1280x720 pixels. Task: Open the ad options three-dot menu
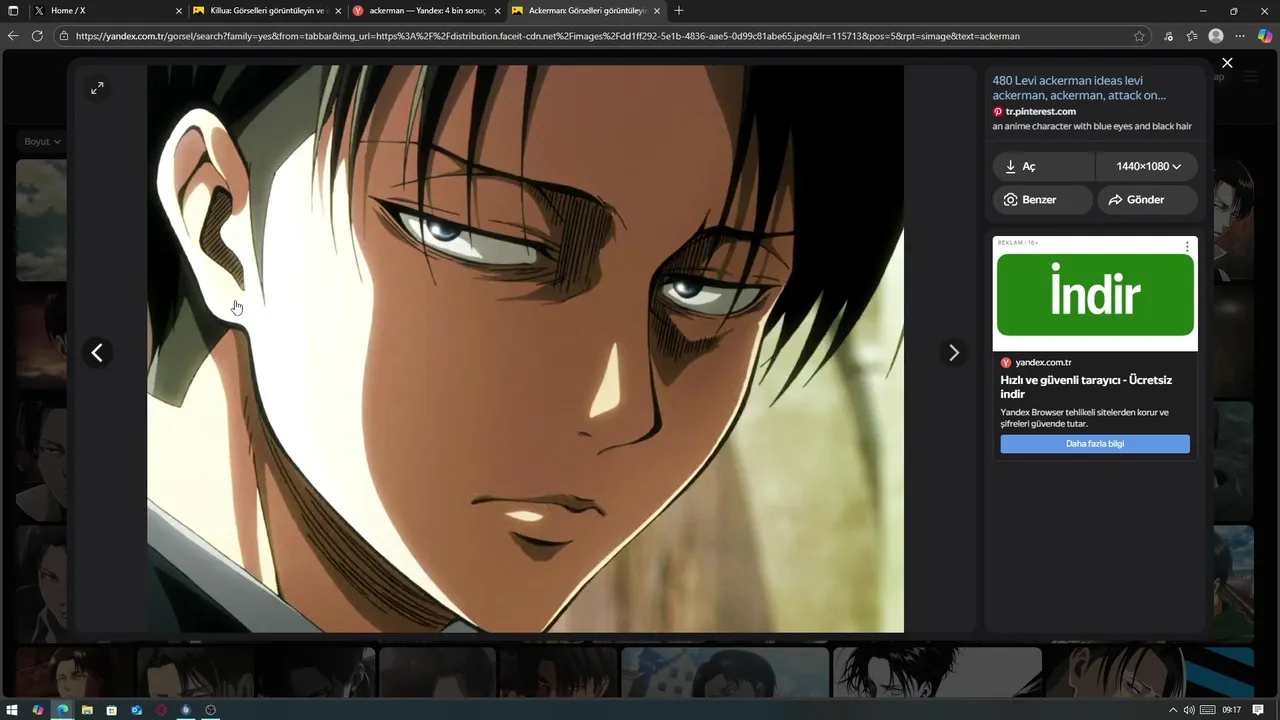pyautogui.click(x=1187, y=247)
